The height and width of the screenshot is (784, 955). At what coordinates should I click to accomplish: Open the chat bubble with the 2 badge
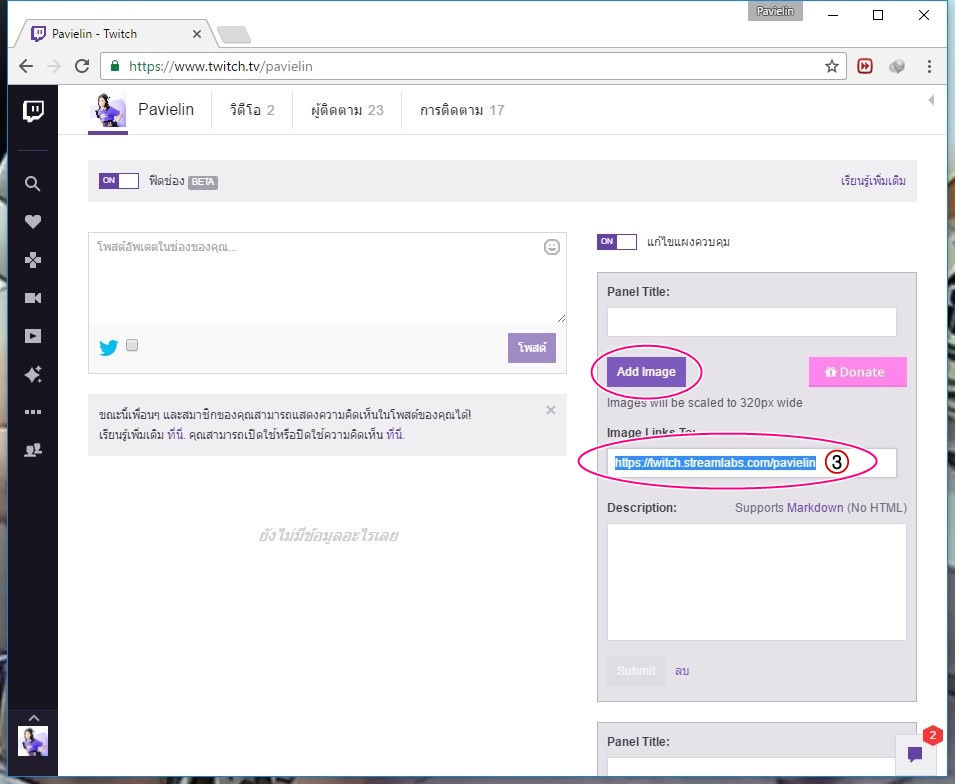pos(915,755)
